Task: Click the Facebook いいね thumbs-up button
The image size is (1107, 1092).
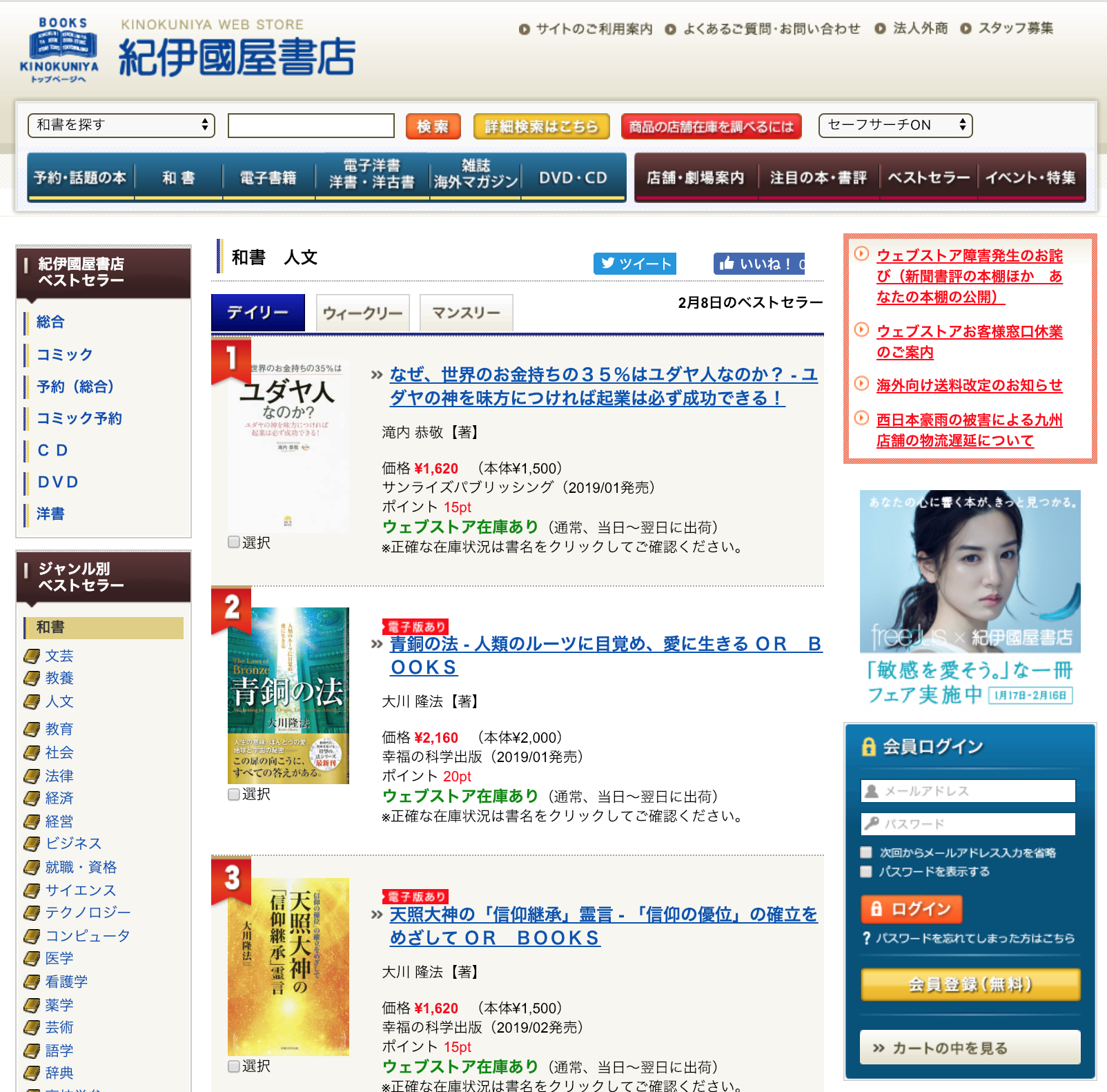Action: (759, 264)
